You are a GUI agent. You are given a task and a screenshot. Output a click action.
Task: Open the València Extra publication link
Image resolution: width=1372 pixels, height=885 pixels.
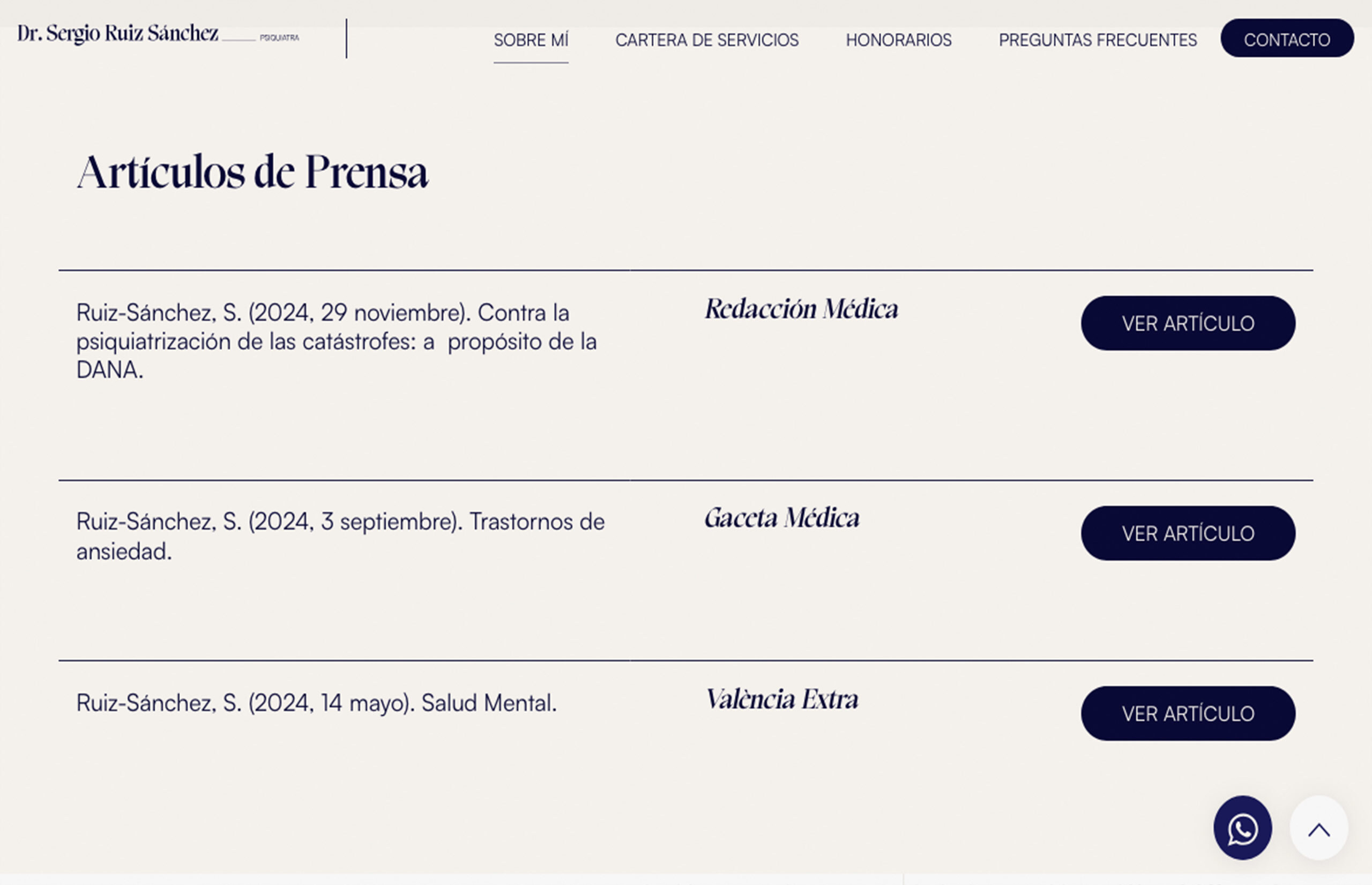pos(782,700)
